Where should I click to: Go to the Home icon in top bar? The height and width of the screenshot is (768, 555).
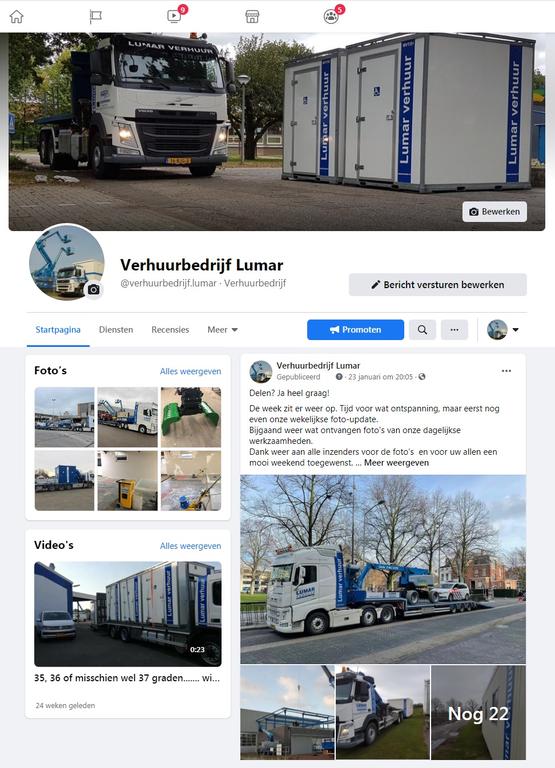tap(17, 16)
